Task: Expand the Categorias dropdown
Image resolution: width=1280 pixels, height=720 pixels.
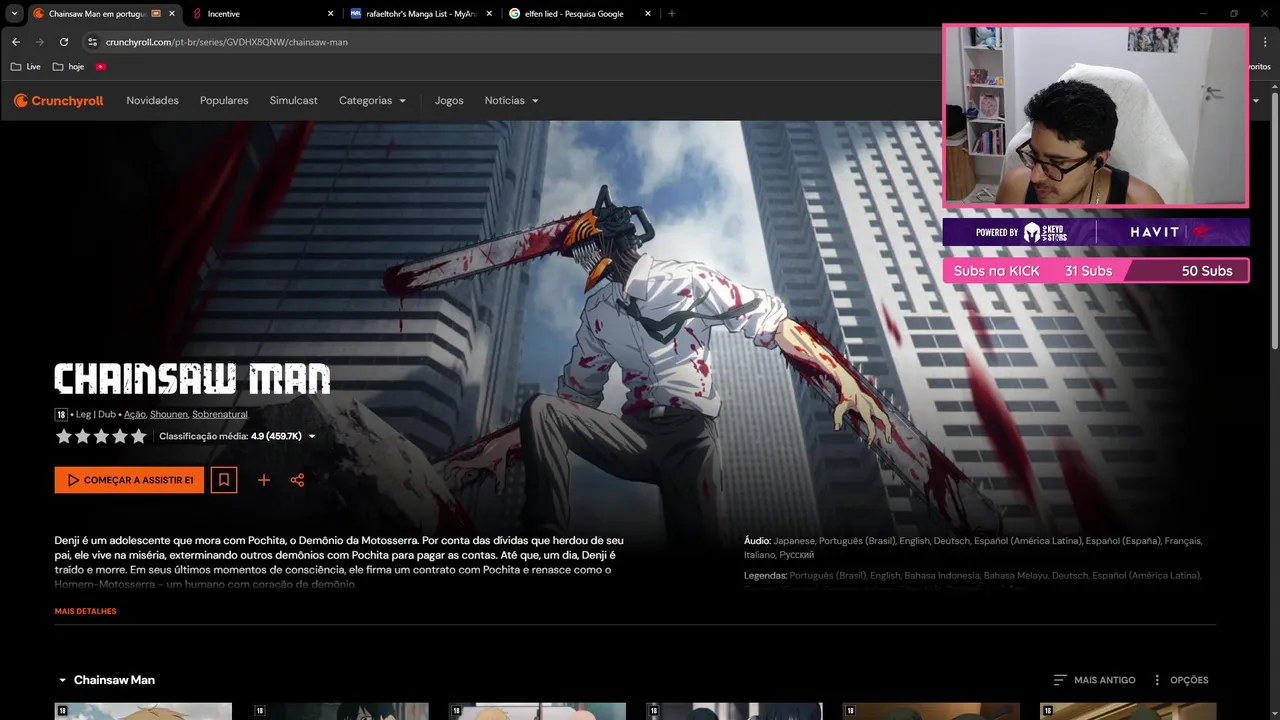Action: [x=372, y=101]
